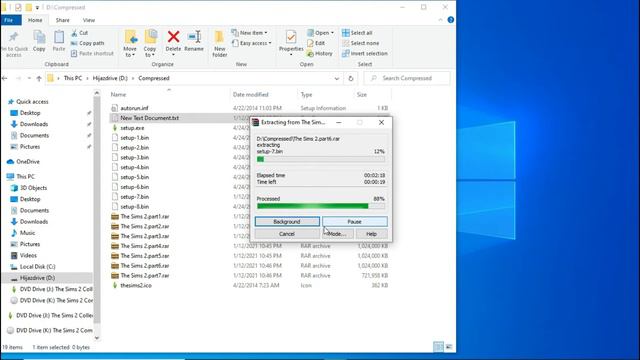Screen dimensions: 640x360
Task: Click Help button in extraction dialog
Action: (371, 234)
